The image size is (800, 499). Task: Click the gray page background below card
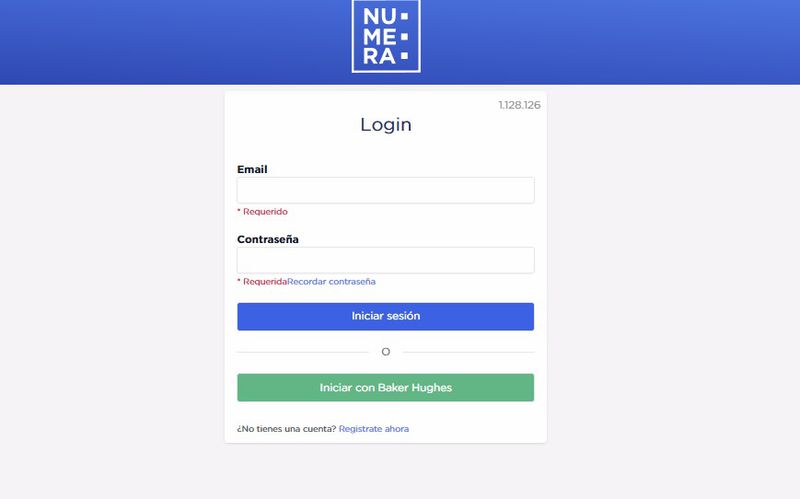coord(386,472)
